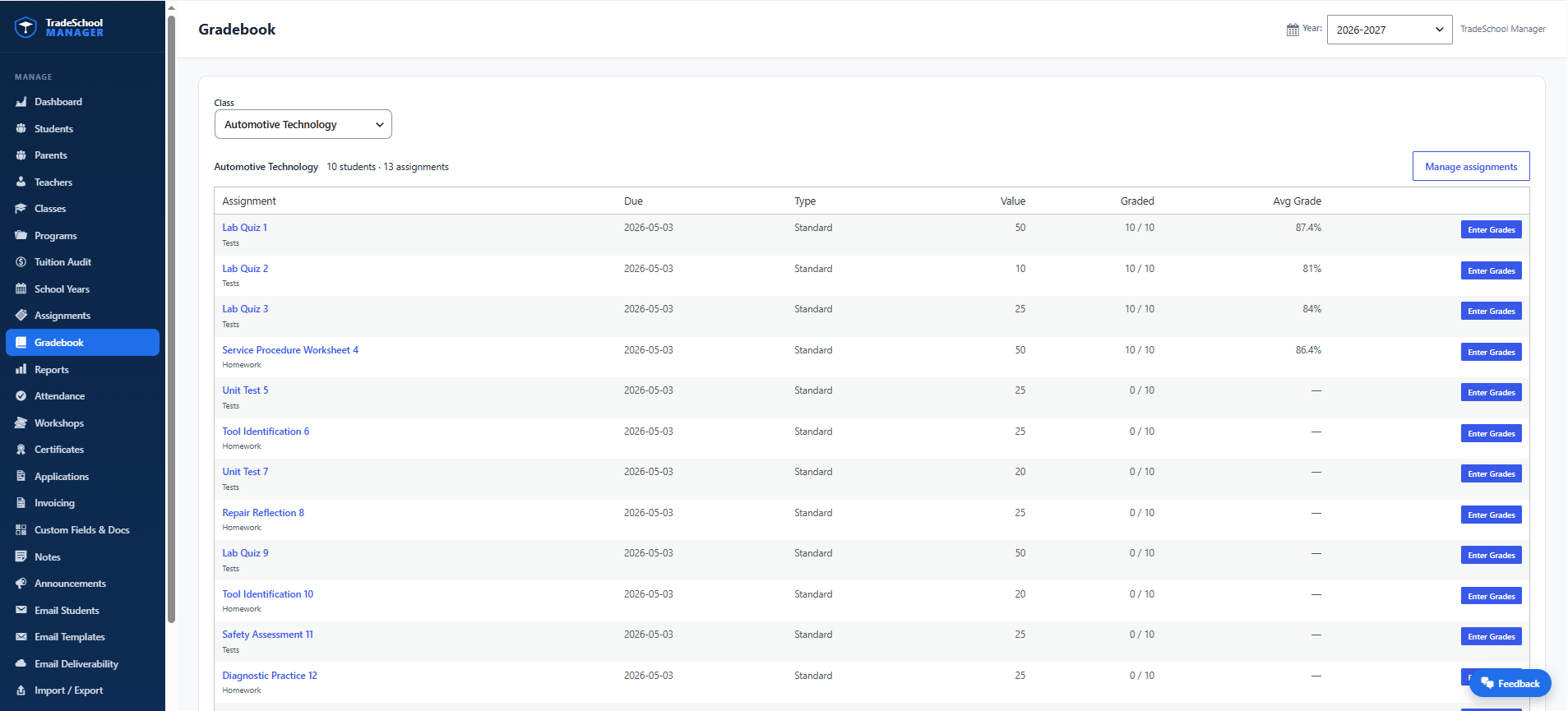This screenshot has width=1568, height=711.
Task: Click the 84% average for Lab Quiz 3
Action: point(1311,309)
